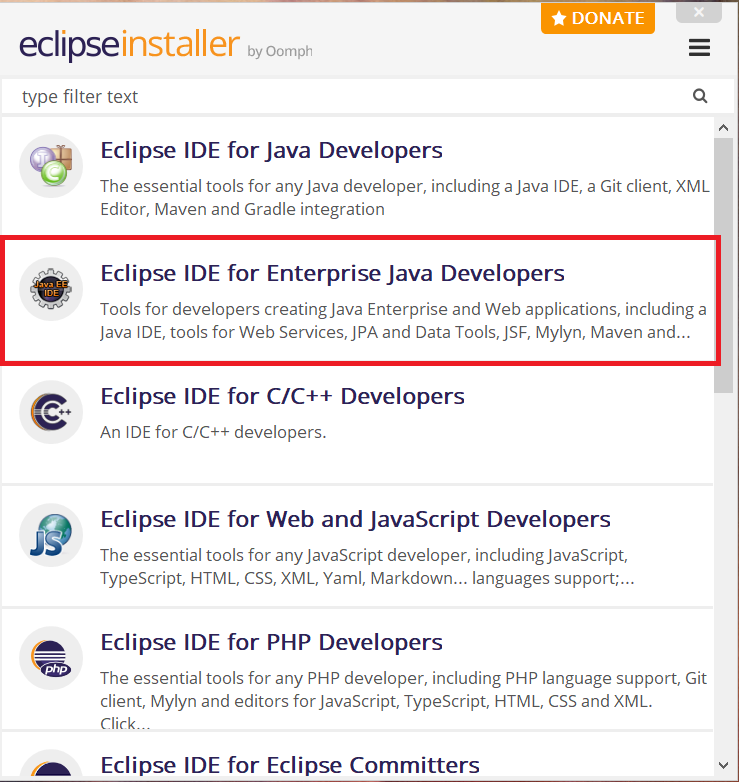The image size is (739, 782).
Task: Click the vertical scrollbar thumb
Action: tap(724, 266)
